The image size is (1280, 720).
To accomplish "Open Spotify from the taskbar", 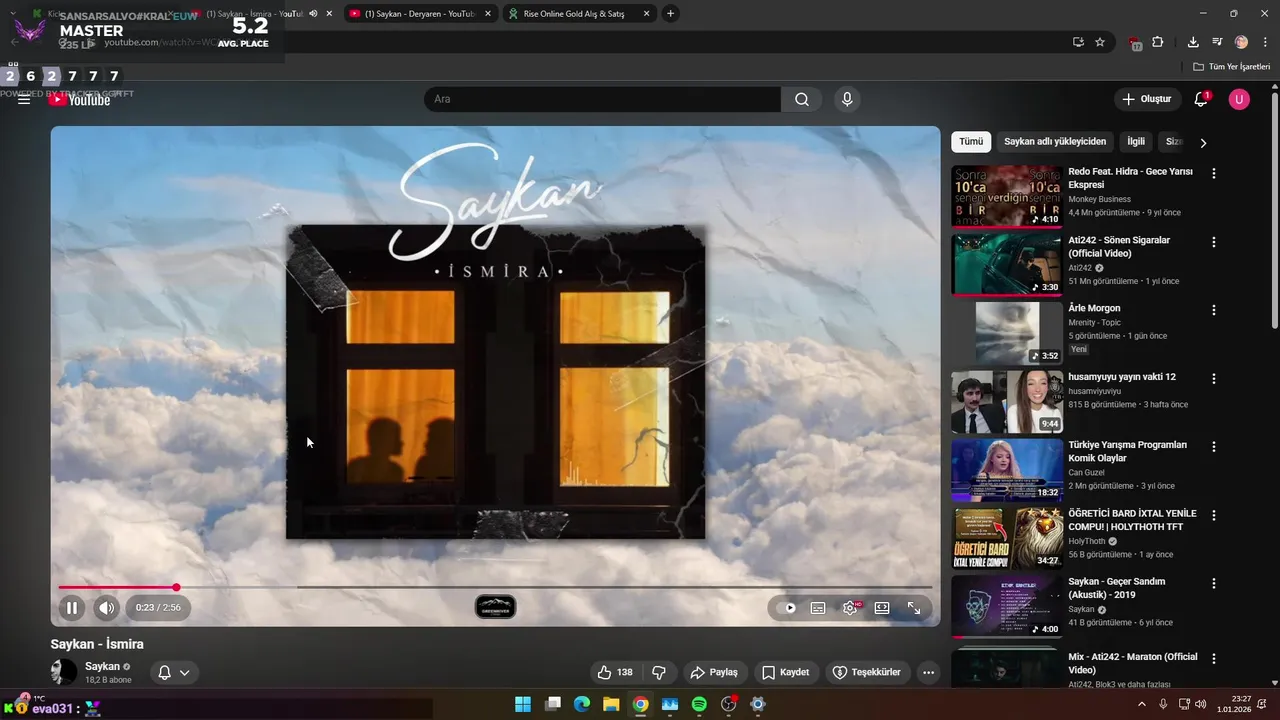I will (699, 704).
